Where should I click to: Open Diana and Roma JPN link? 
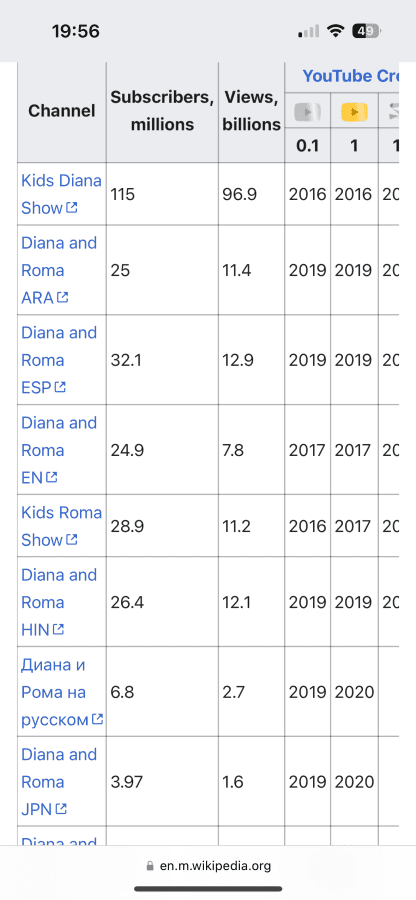click(x=59, y=782)
